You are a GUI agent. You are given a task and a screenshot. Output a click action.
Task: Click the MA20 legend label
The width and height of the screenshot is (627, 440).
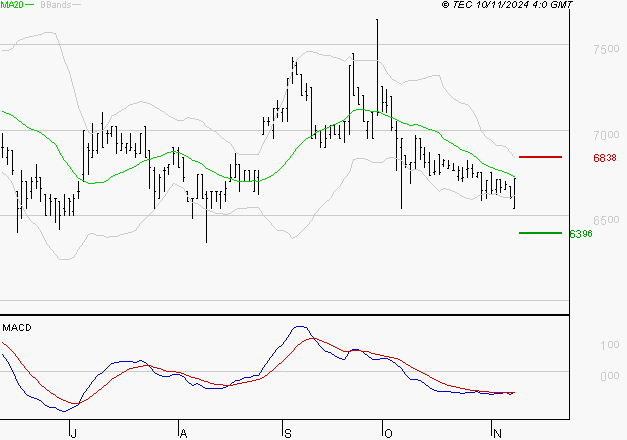click(x=12, y=5)
